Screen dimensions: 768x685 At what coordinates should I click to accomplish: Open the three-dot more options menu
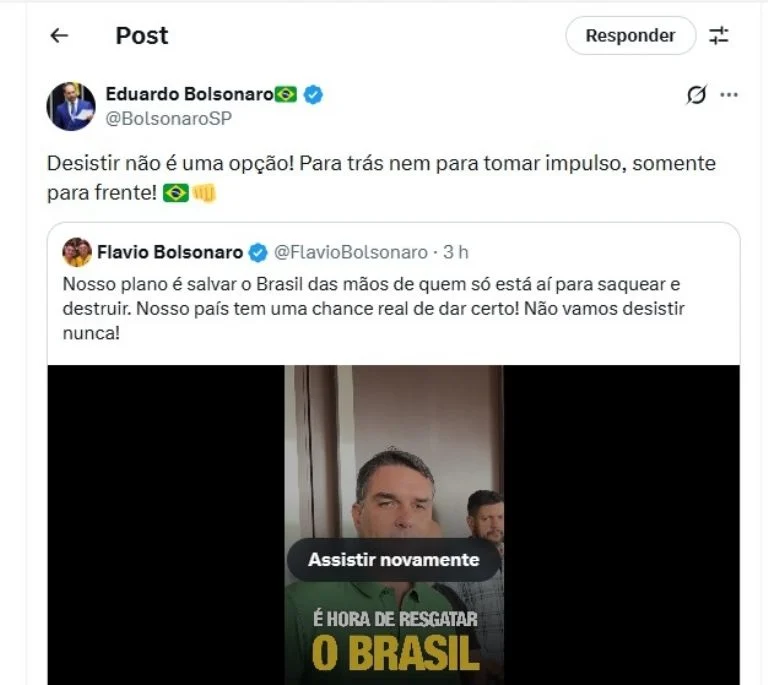(x=729, y=94)
